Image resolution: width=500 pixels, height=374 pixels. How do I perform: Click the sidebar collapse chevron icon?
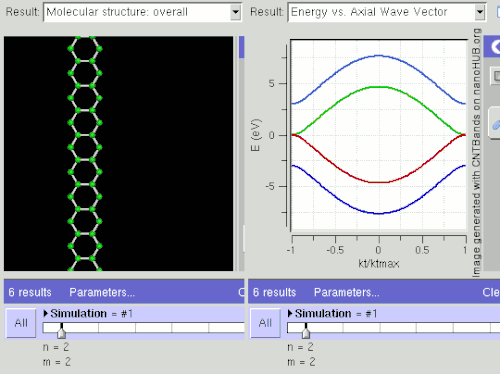pos(495,47)
